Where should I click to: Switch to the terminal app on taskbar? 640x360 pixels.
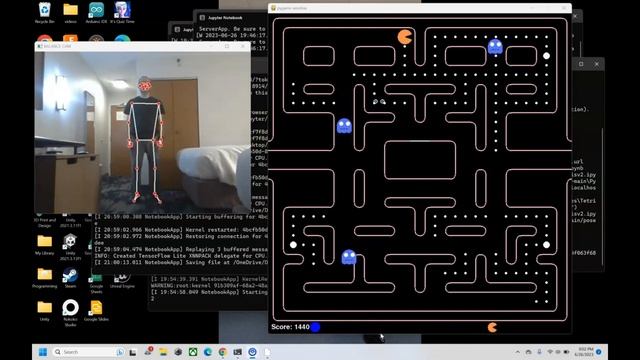point(238,352)
